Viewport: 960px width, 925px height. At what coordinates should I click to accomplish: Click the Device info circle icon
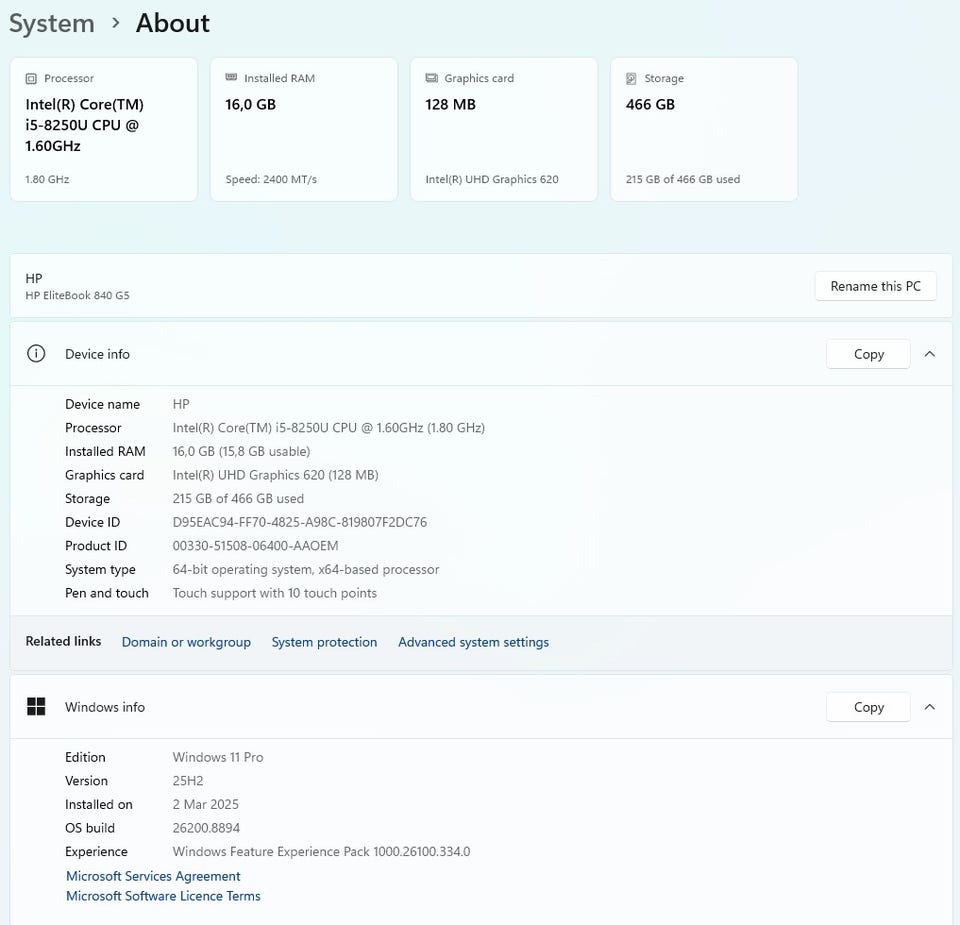tap(36, 354)
